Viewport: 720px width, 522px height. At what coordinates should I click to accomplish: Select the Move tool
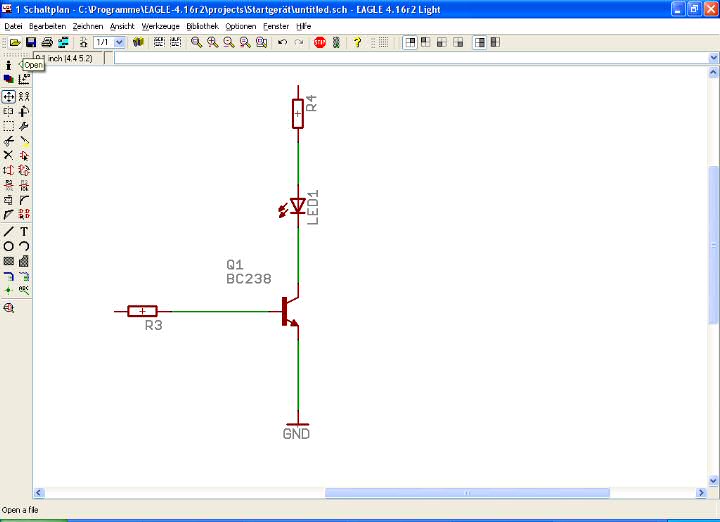pos(8,97)
